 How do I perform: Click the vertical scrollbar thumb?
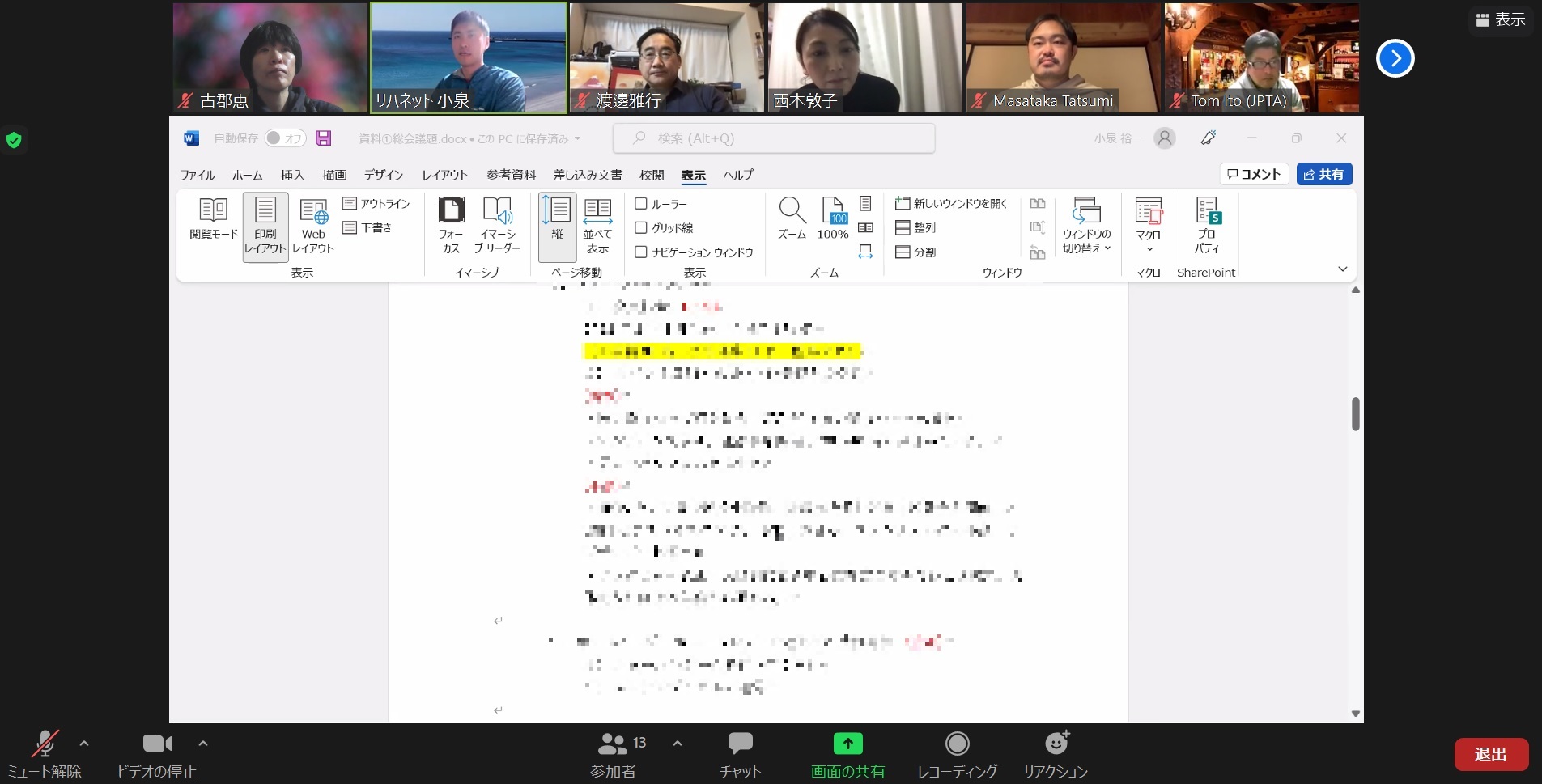point(1355,413)
